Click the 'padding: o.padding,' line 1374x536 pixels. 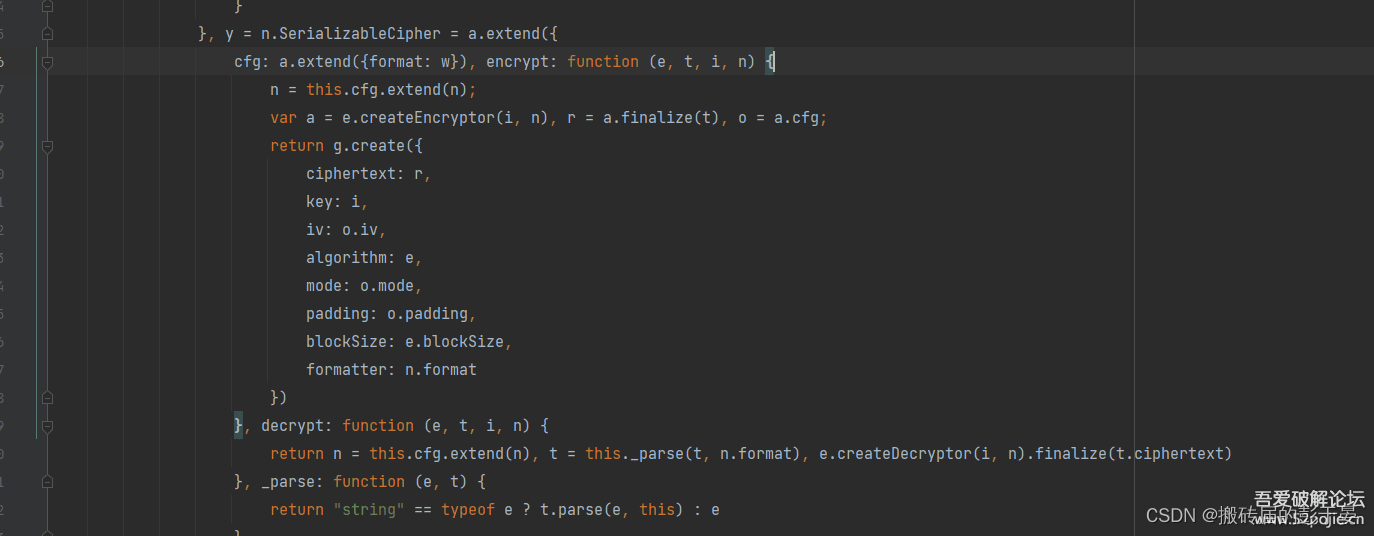391,314
